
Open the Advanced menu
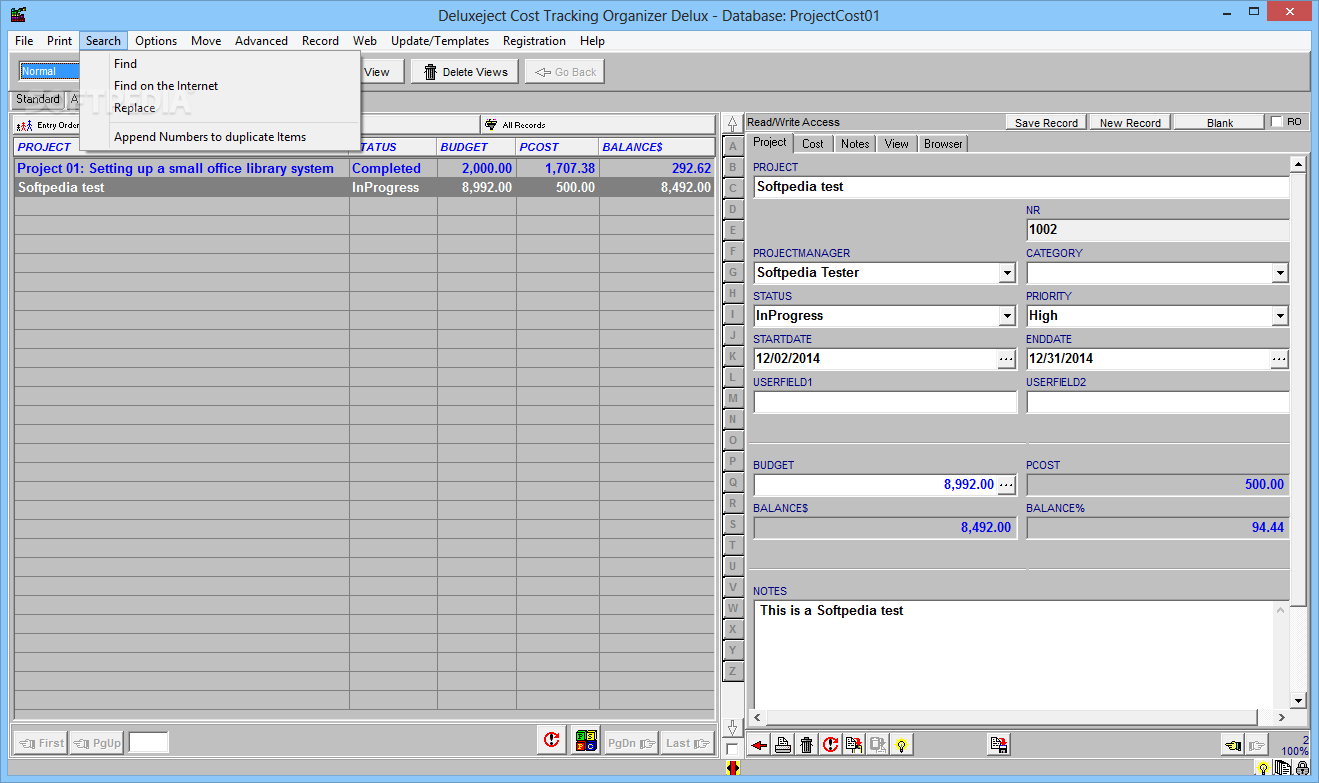(x=261, y=41)
